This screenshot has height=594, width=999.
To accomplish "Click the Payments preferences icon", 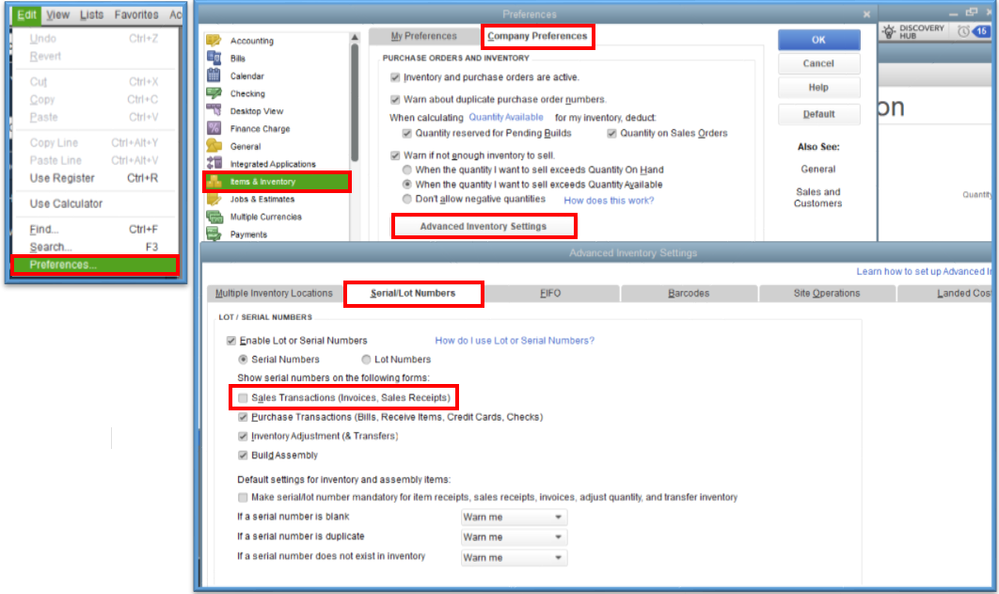I will point(213,234).
